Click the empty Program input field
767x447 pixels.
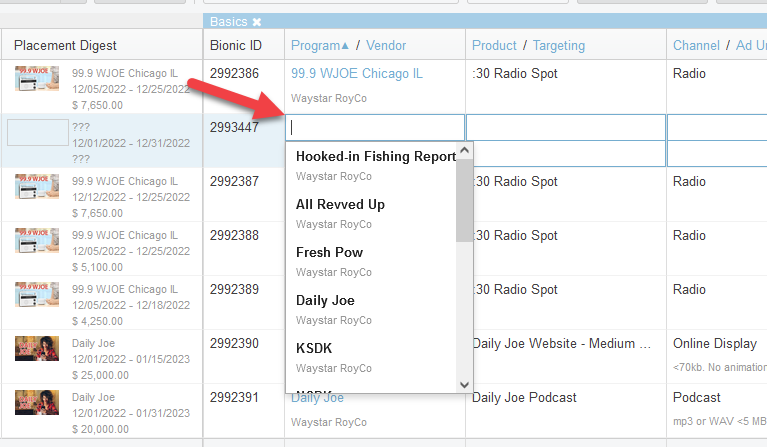(x=375, y=128)
